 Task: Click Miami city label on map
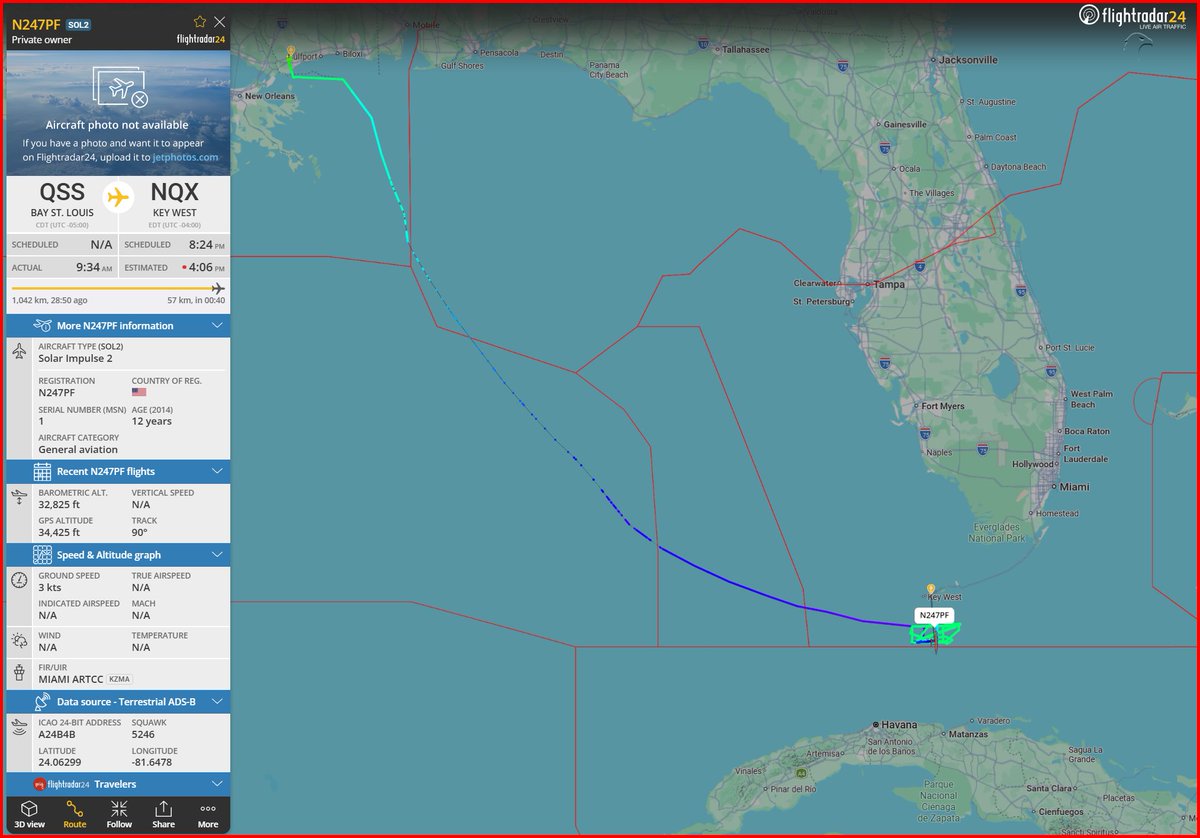pyautogui.click(x=1074, y=486)
